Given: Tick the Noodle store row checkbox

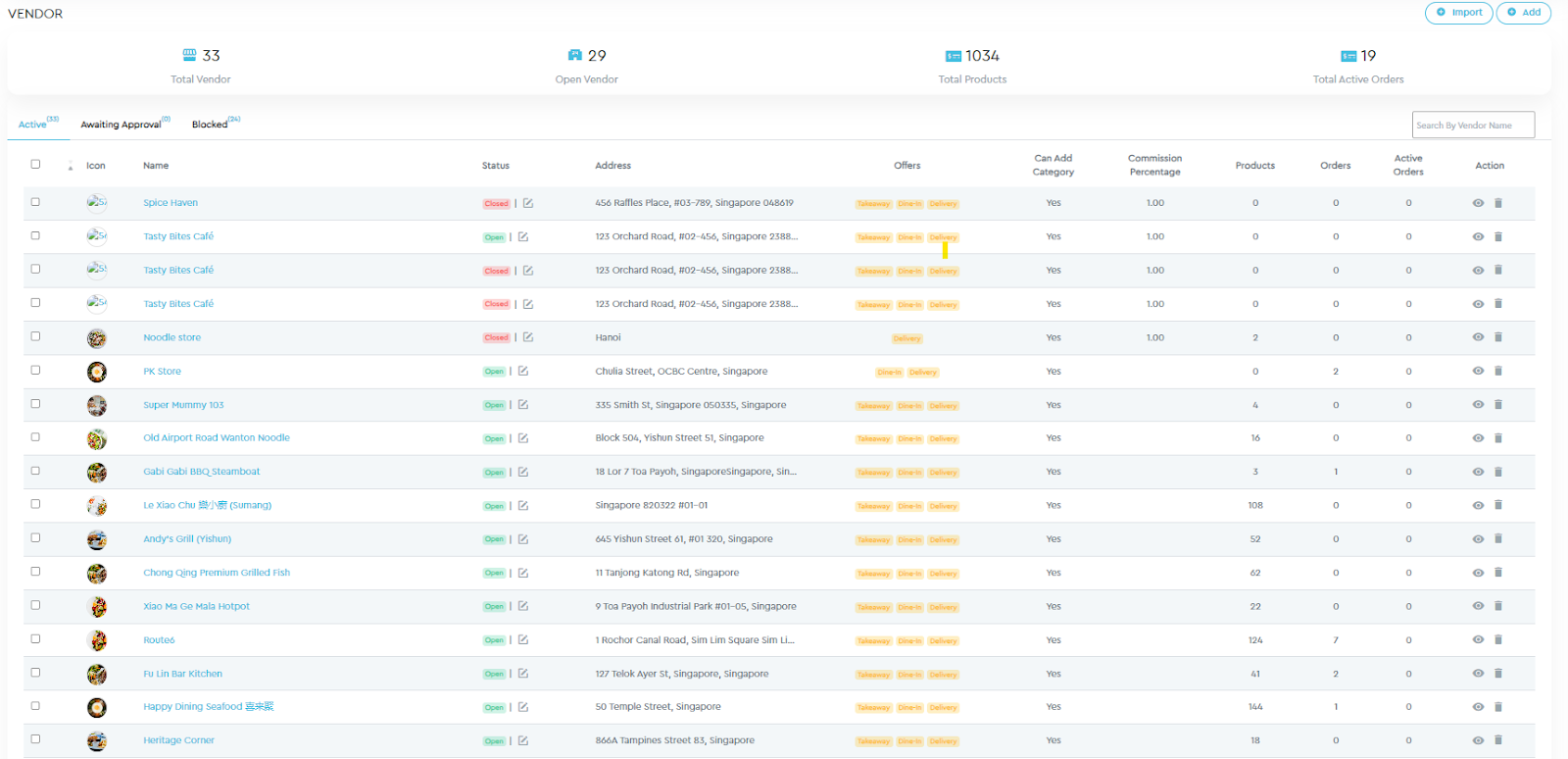Looking at the screenshot, I should point(35,336).
